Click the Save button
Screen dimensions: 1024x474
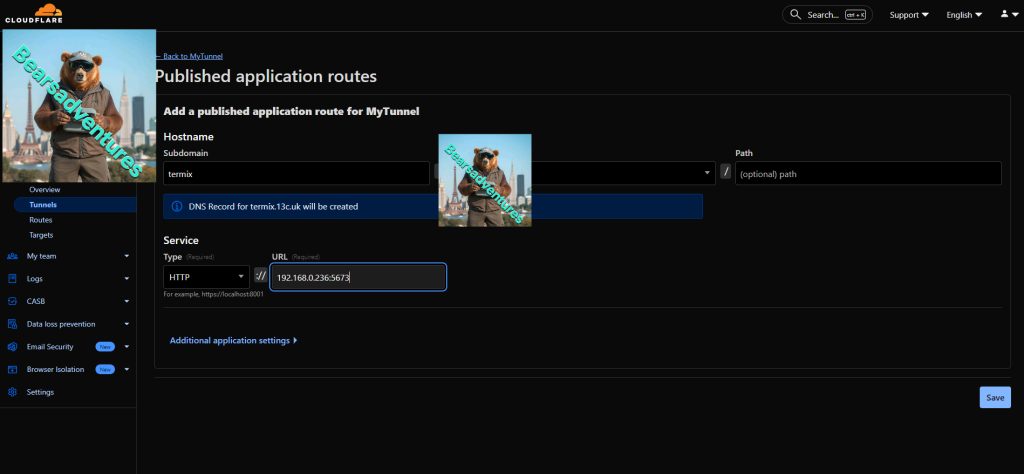(994, 397)
